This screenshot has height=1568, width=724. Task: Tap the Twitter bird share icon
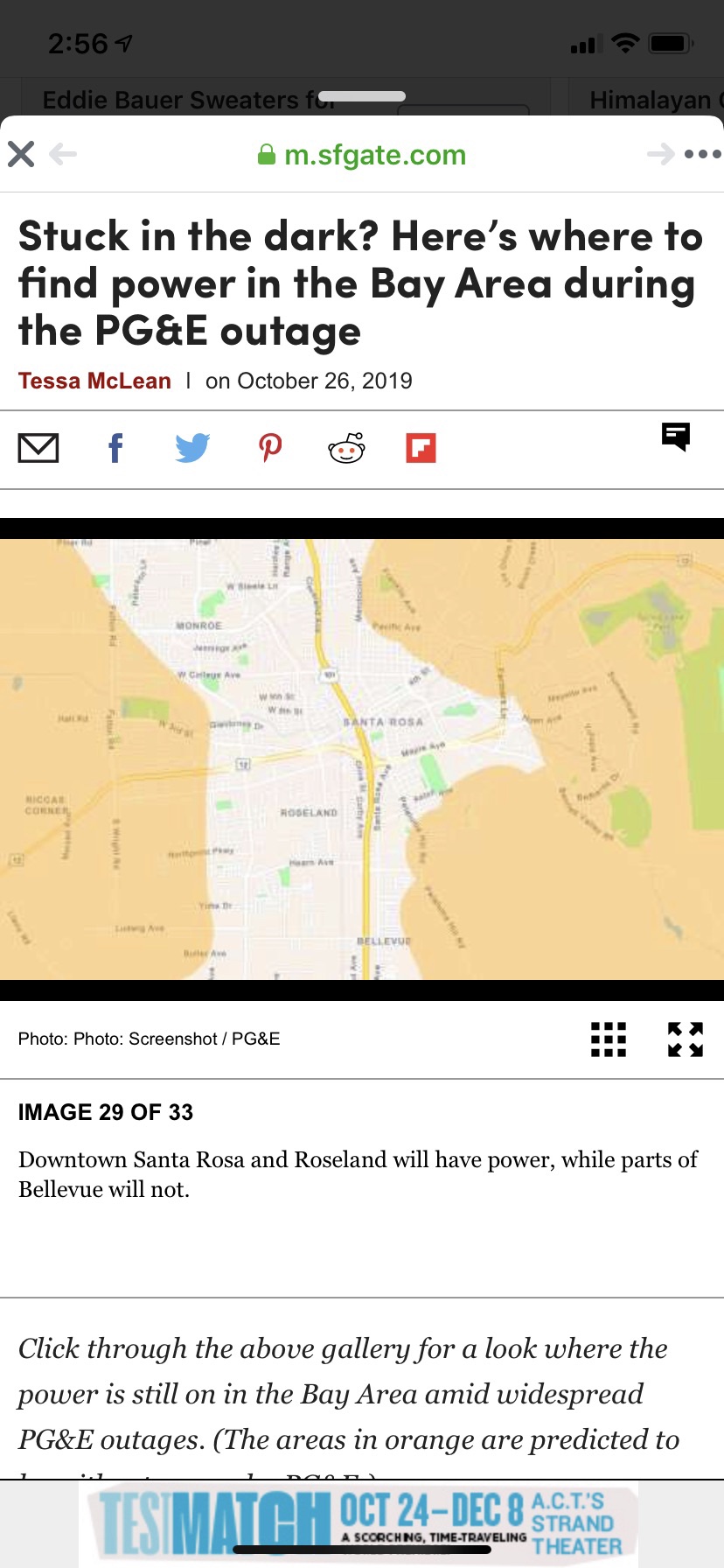[x=192, y=448]
